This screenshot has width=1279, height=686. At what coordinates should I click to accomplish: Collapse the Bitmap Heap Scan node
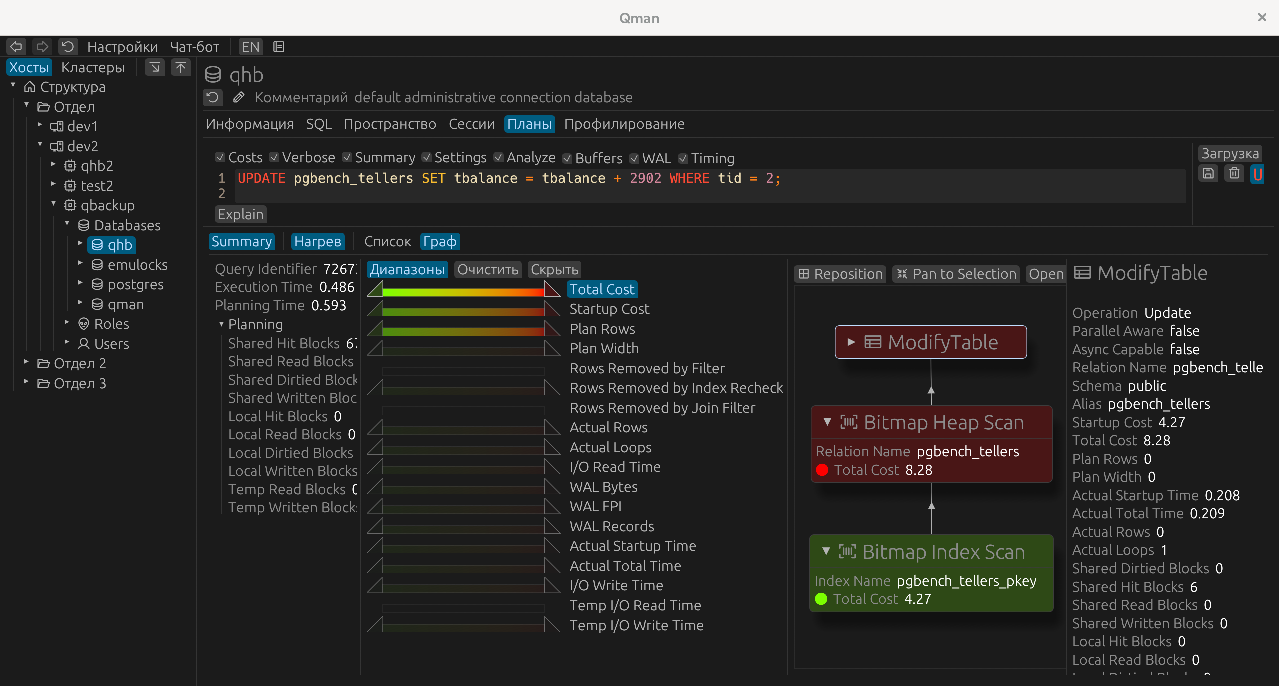[828, 422]
